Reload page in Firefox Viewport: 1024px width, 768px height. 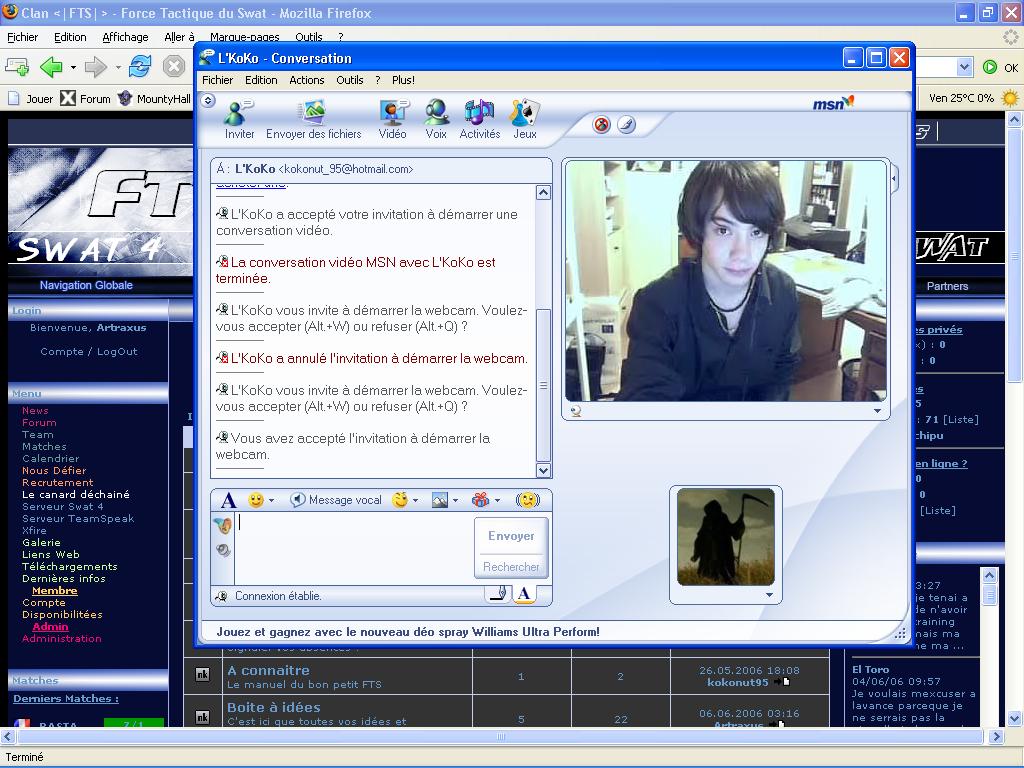click(140, 67)
